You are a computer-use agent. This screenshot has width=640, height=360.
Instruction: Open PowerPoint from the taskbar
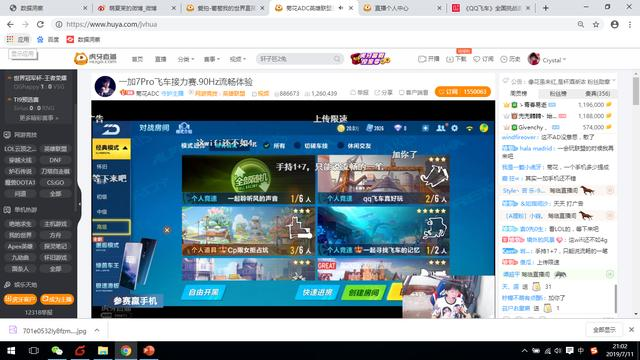149,351
